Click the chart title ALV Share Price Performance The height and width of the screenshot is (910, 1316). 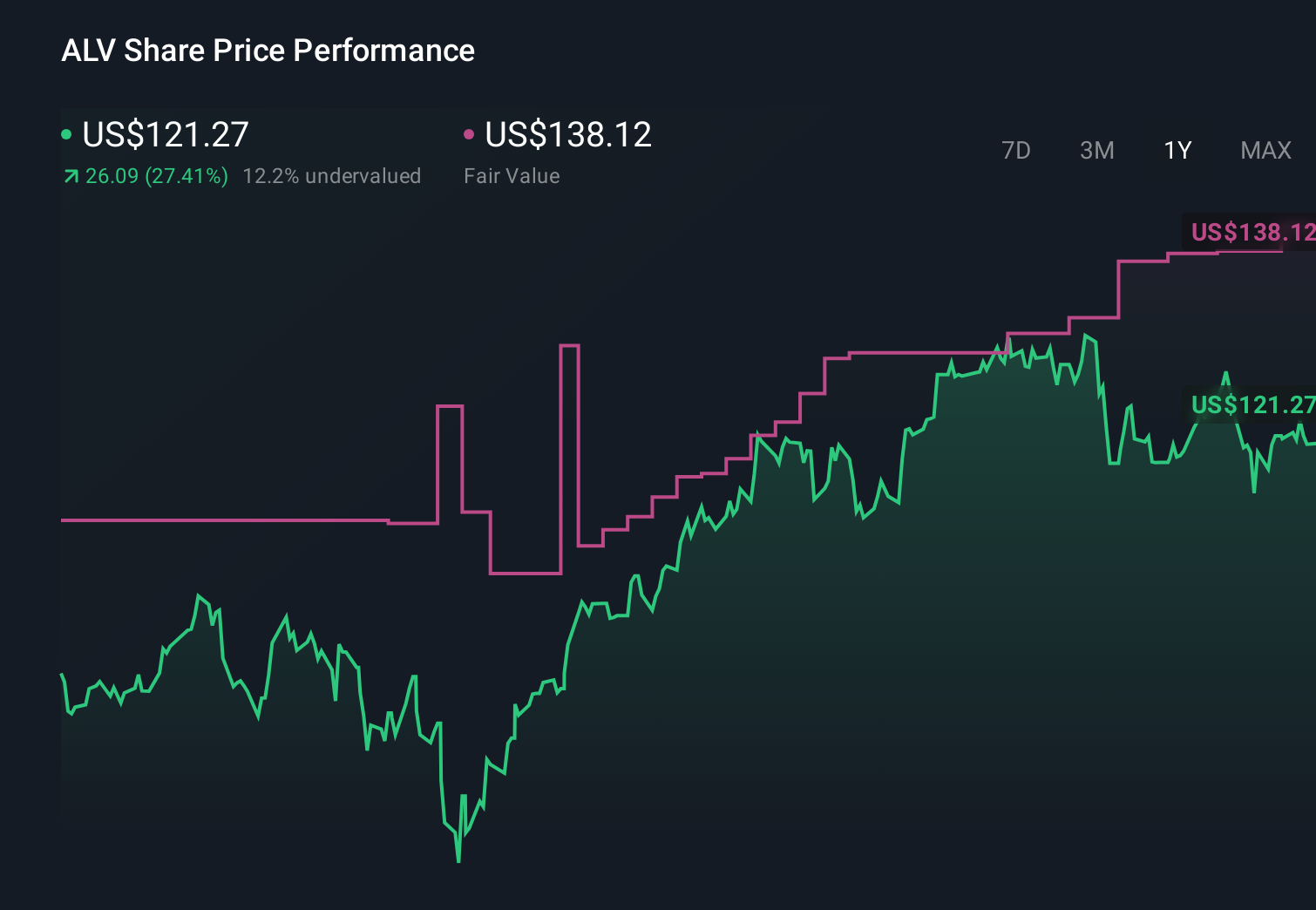point(268,51)
